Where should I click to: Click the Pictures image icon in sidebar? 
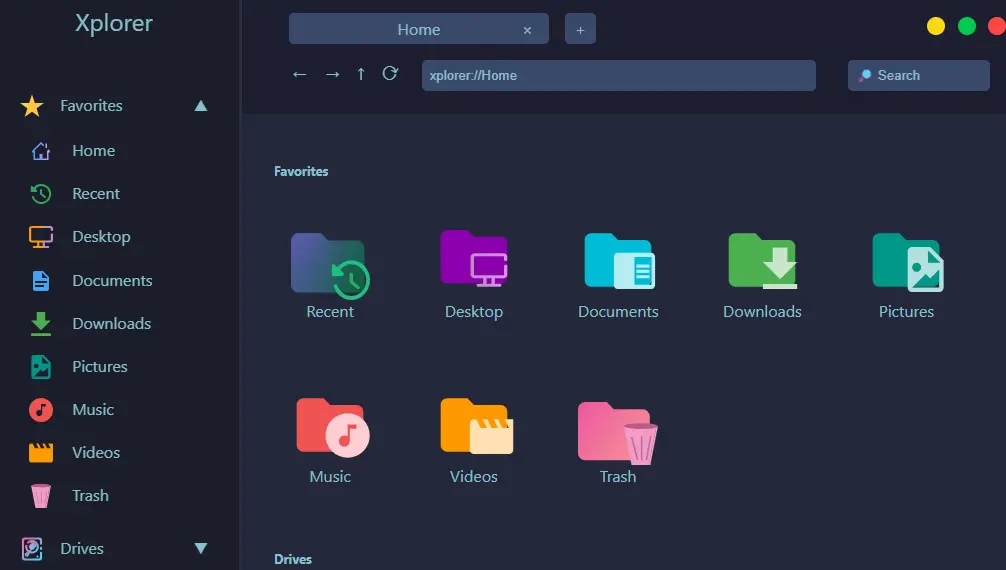(41, 367)
